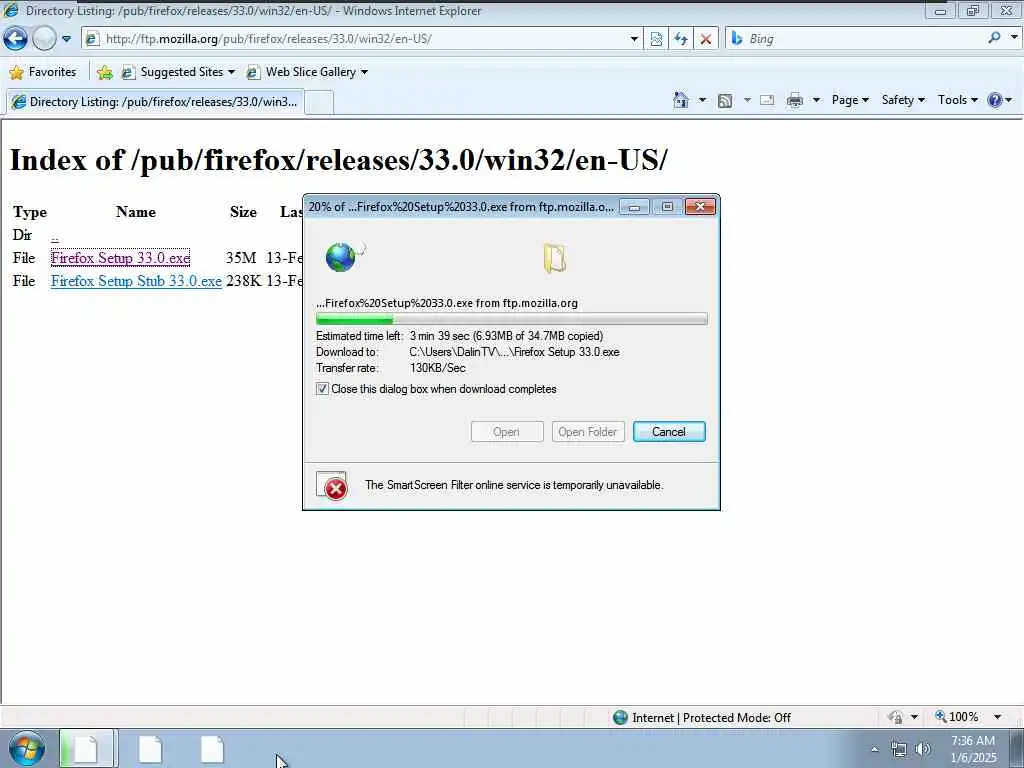Click the search magnifier icon

click(x=994, y=38)
